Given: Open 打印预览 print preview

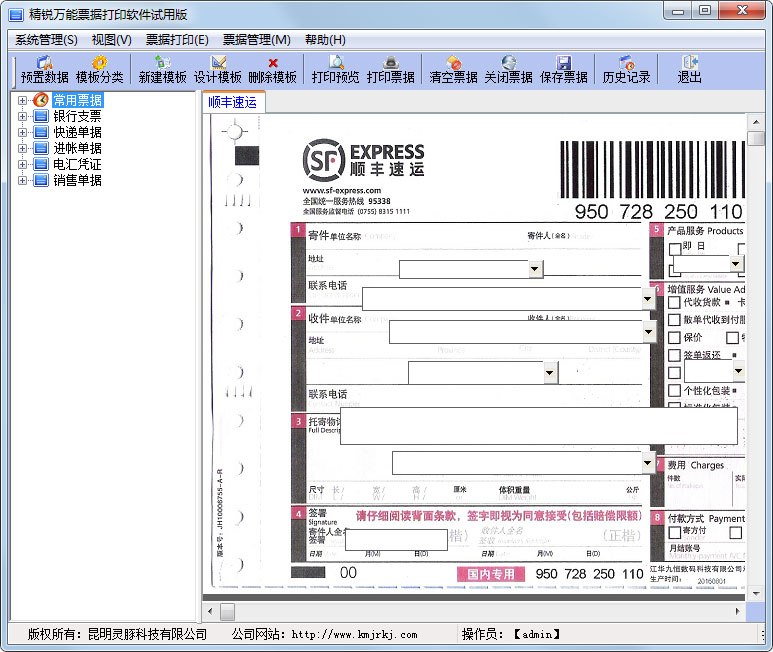Looking at the screenshot, I should pyautogui.click(x=335, y=70).
